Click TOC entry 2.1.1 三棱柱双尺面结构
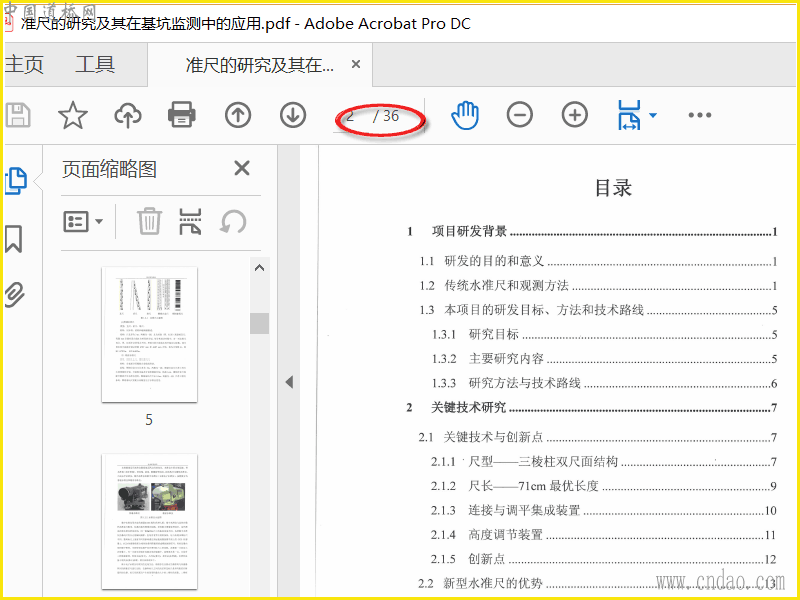The height and width of the screenshot is (600, 800). point(604,462)
